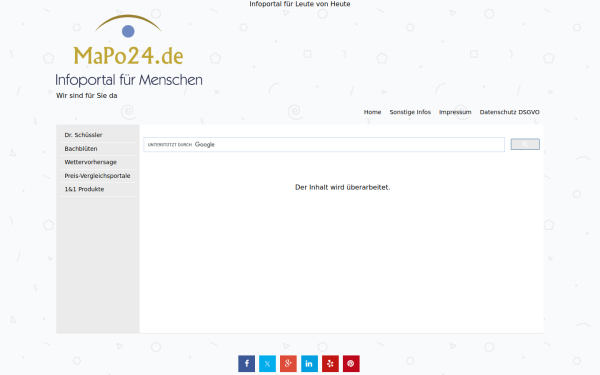Go to Sonstige Infos

[x=410, y=112]
